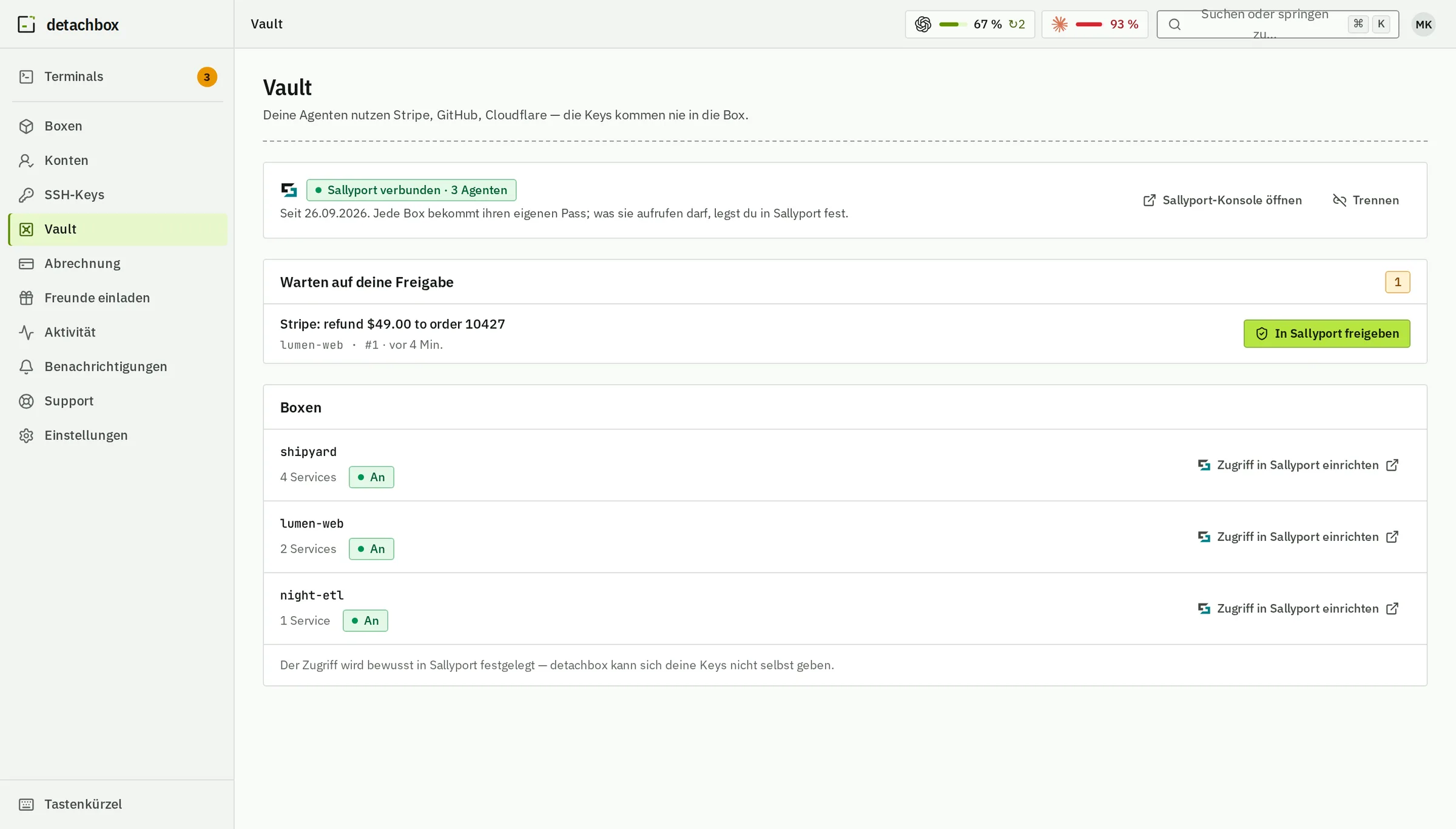Set up Sallyport access for shipyard
Image resolution: width=1456 pixels, height=829 pixels.
pos(1298,465)
